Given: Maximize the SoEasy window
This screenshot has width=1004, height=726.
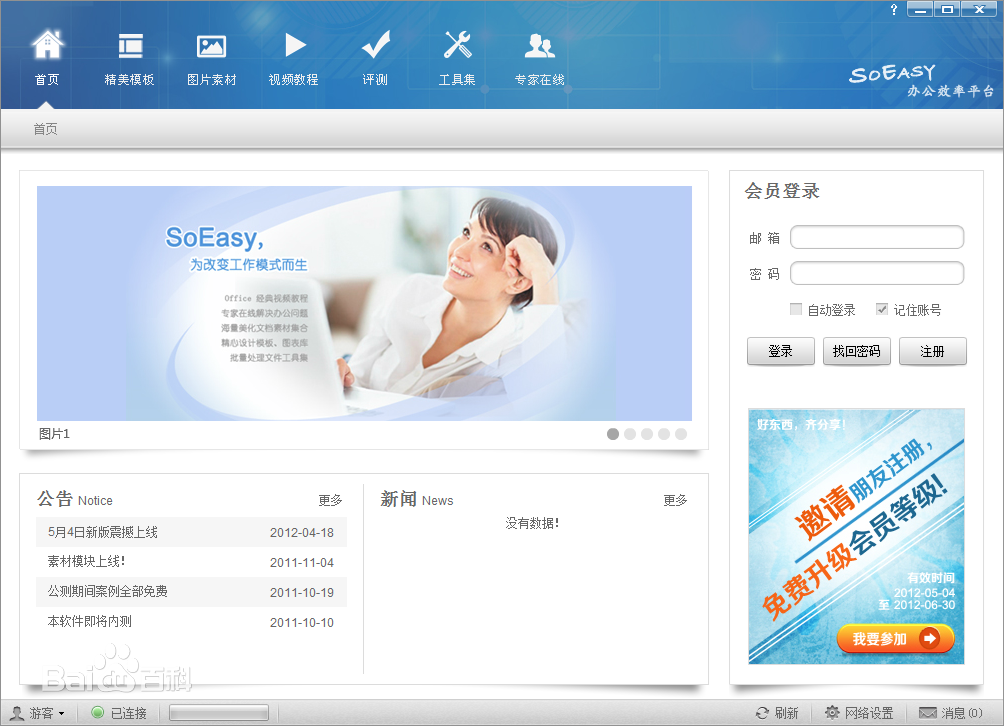Looking at the screenshot, I should pos(947,9).
